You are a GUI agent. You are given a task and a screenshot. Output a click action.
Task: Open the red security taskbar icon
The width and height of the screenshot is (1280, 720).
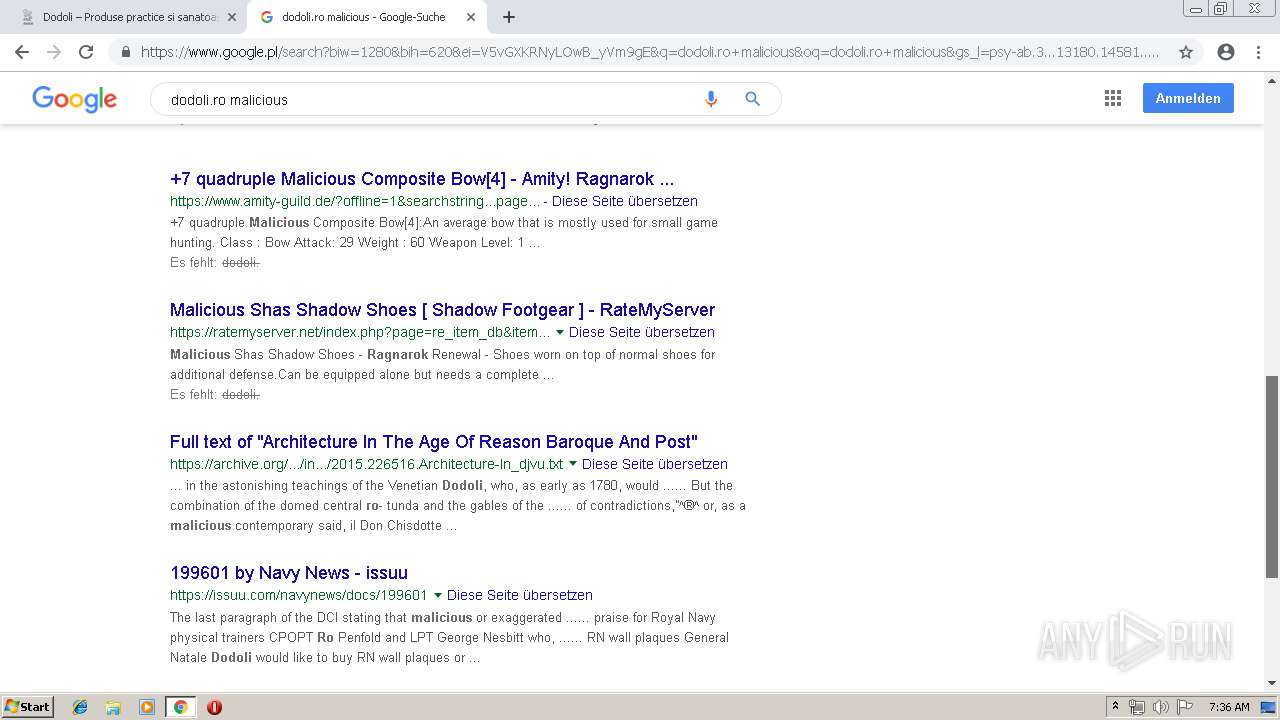point(214,707)
